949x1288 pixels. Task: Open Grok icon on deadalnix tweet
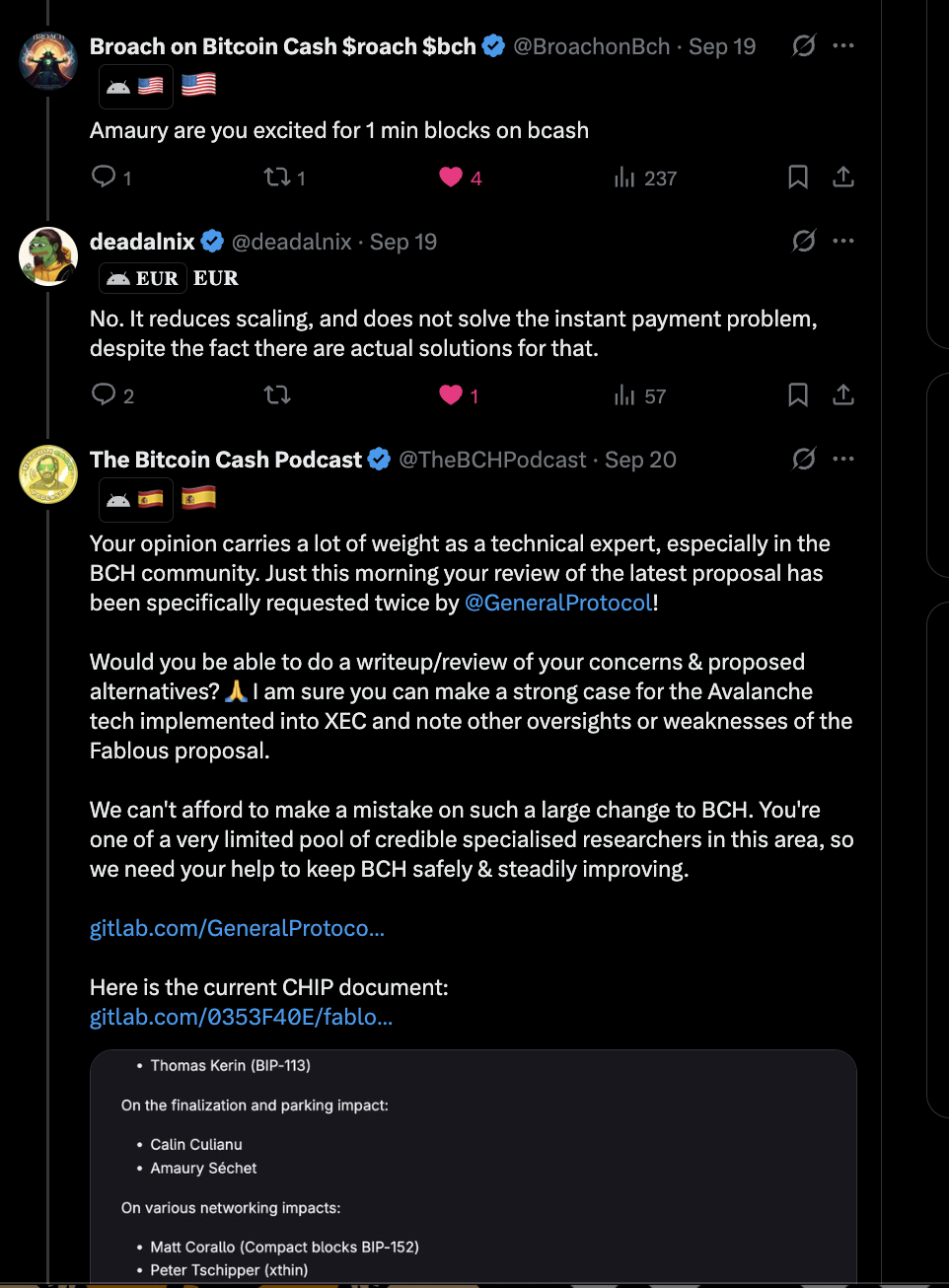coord(804,241)
